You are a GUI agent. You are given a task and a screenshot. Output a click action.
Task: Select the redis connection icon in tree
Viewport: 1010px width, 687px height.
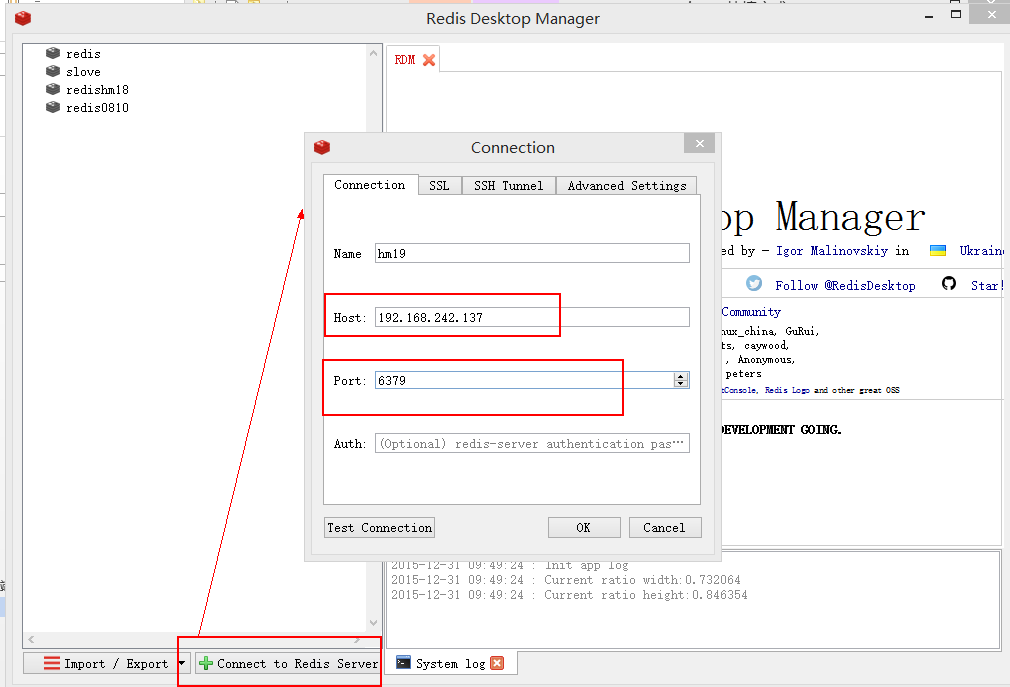click(x=54, y=54)
